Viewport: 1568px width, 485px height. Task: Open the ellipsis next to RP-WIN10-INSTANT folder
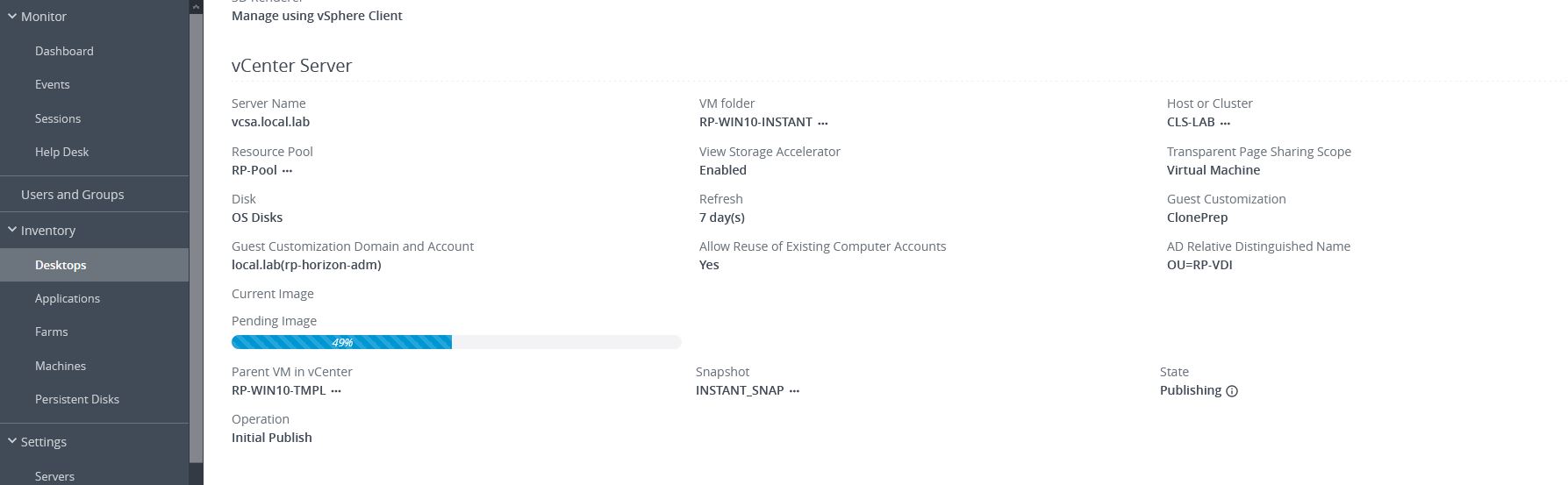coord(822,123)
